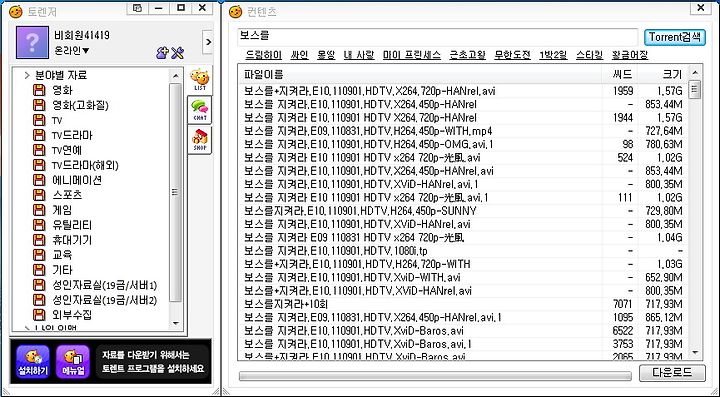Click the Torrent검색 button
This screenshot has width=720, height=397.
click(x=675, y=37)
